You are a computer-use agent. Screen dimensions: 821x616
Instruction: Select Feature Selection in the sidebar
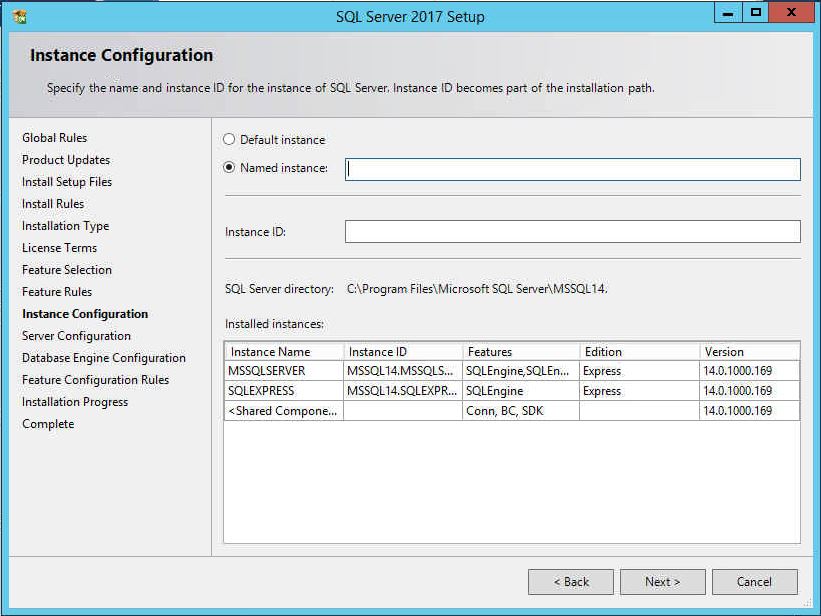pos(66,270)
